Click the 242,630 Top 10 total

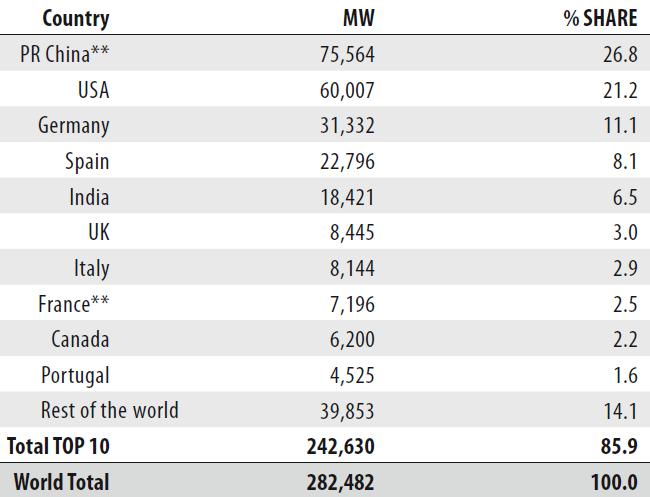pyautogui.click(x=340, y=447)
